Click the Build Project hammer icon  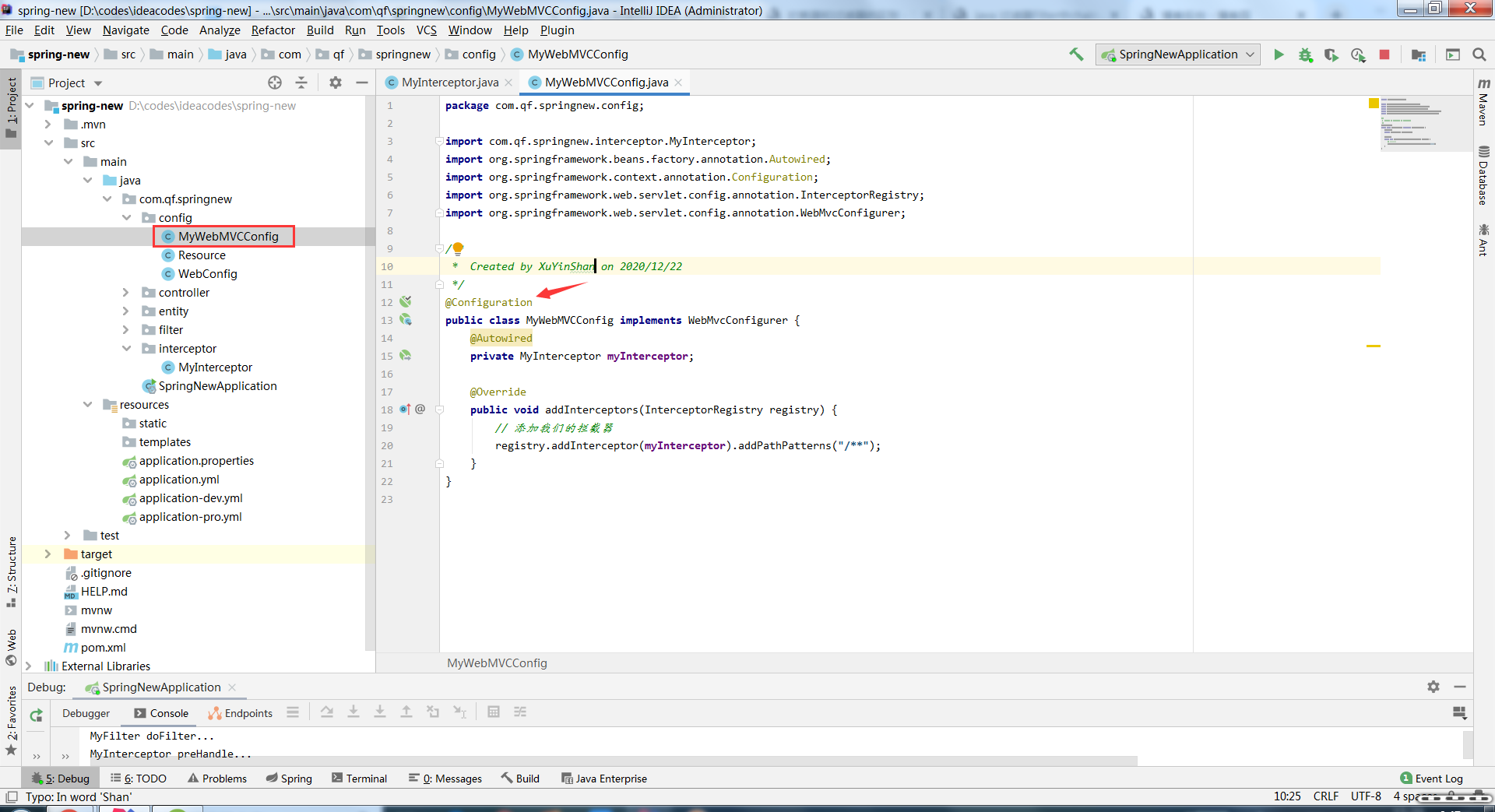1076,54
